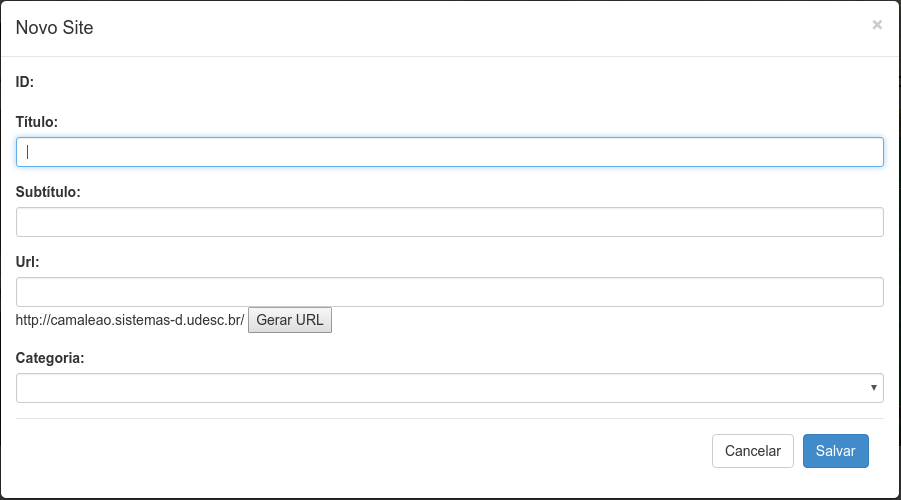Open the Categoria dropdown list
The image size is (901, 500).
pyautogui.click(x=440, y=388)
